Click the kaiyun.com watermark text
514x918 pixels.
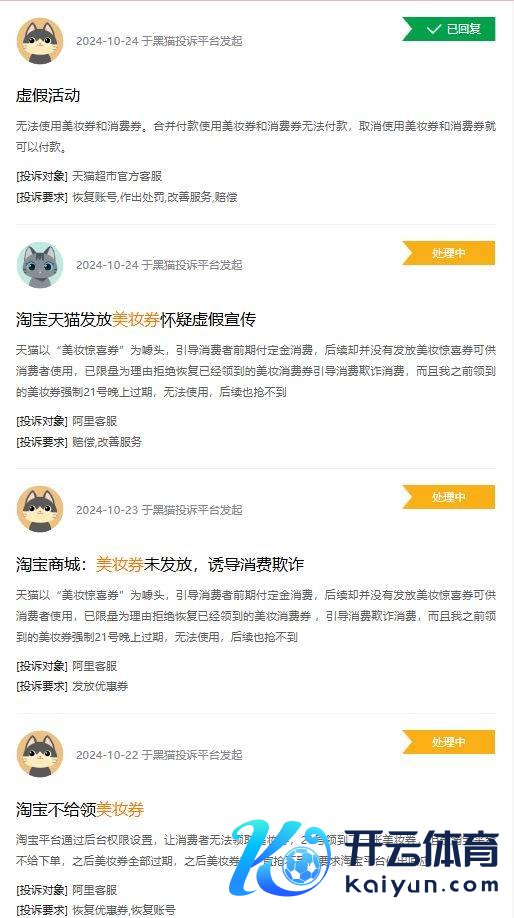423,885
